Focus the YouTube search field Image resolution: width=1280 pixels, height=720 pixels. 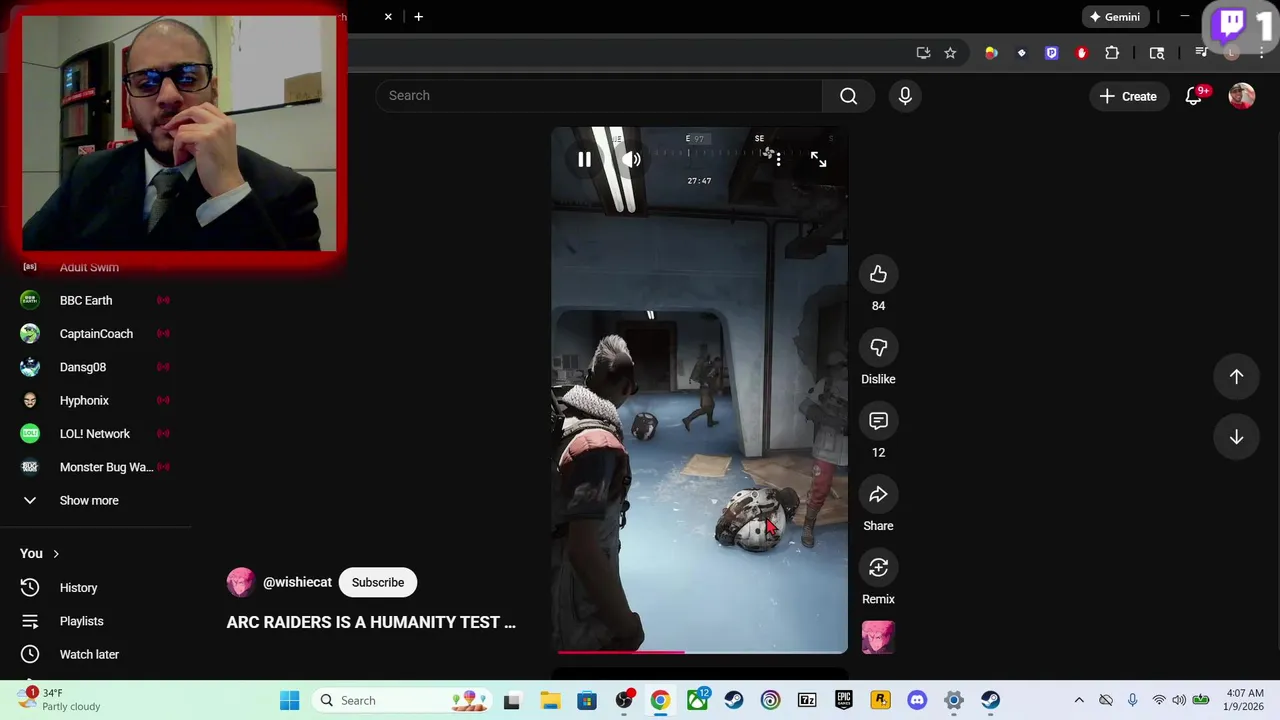(x=599, y=96)
